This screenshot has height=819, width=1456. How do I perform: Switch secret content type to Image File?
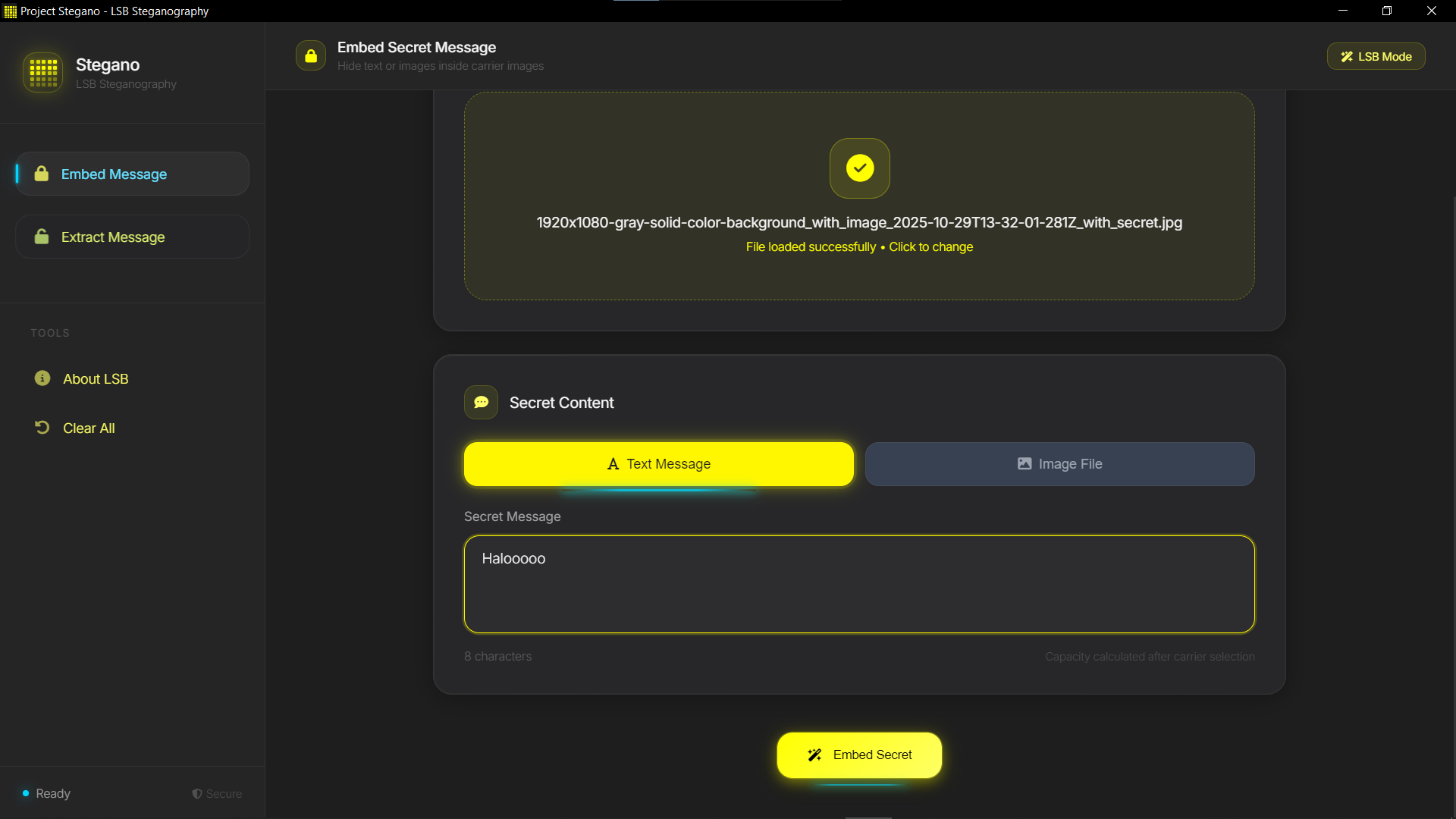point(1059,463)
